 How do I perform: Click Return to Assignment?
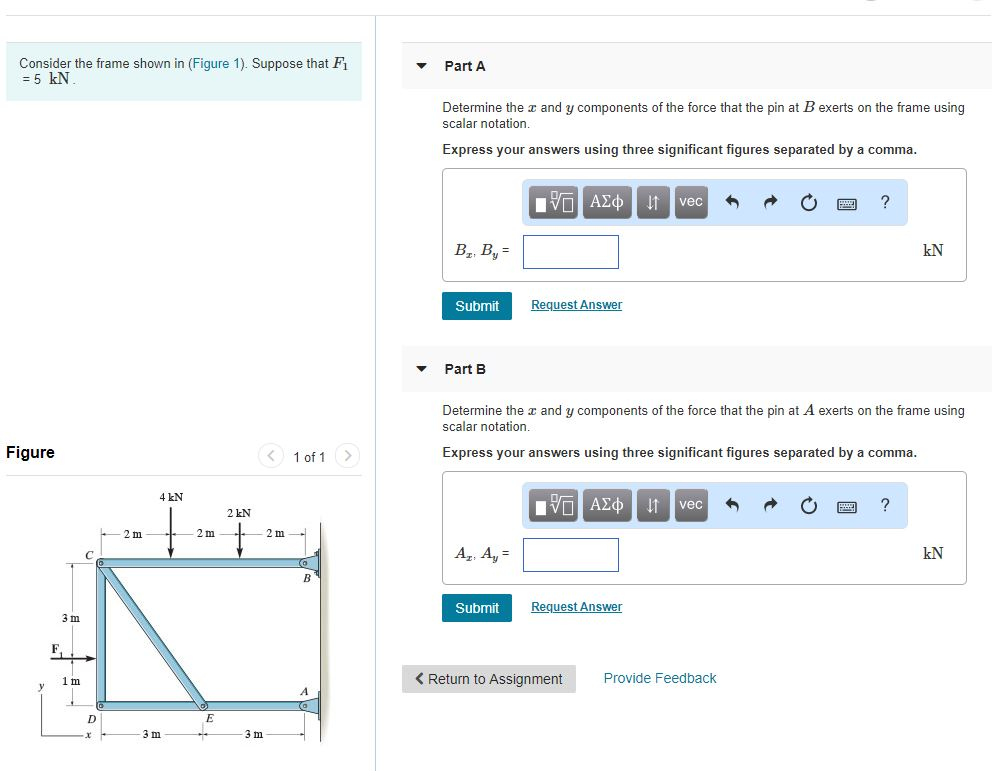[488, 678]
